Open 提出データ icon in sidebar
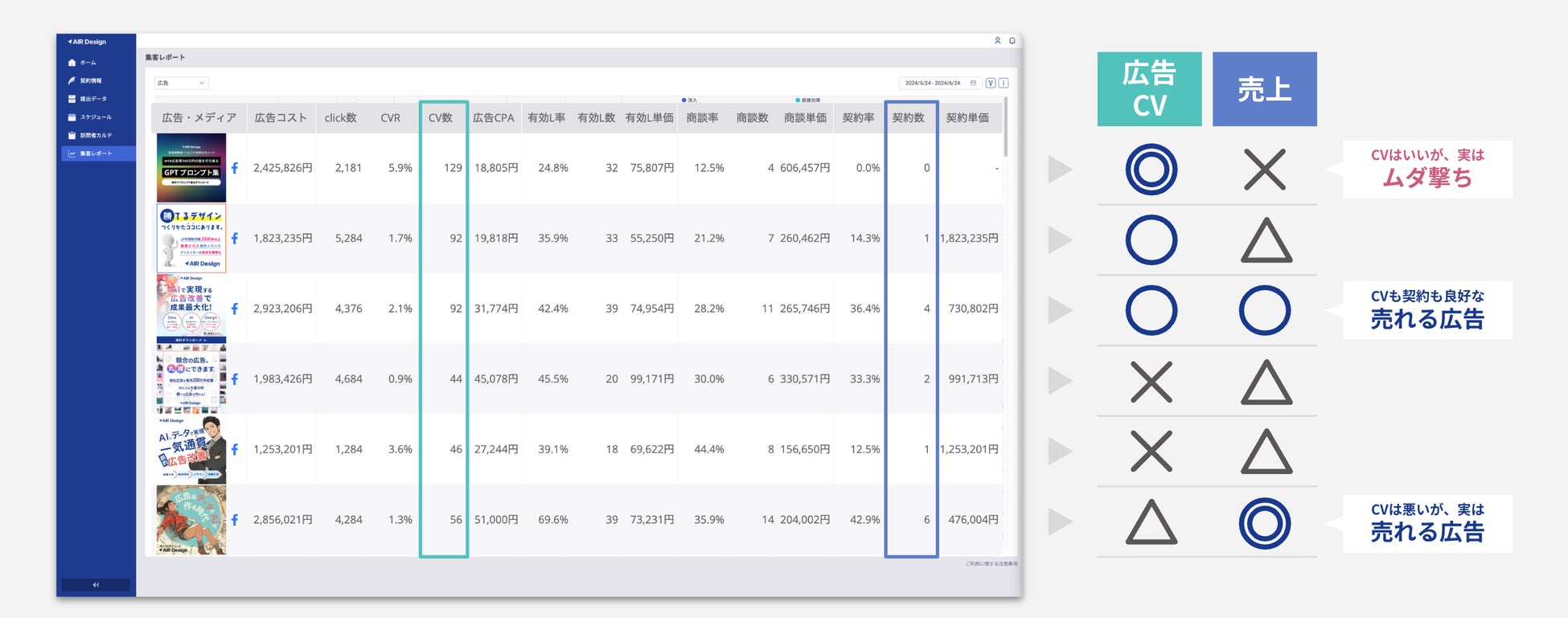 (x=72, y=99)
